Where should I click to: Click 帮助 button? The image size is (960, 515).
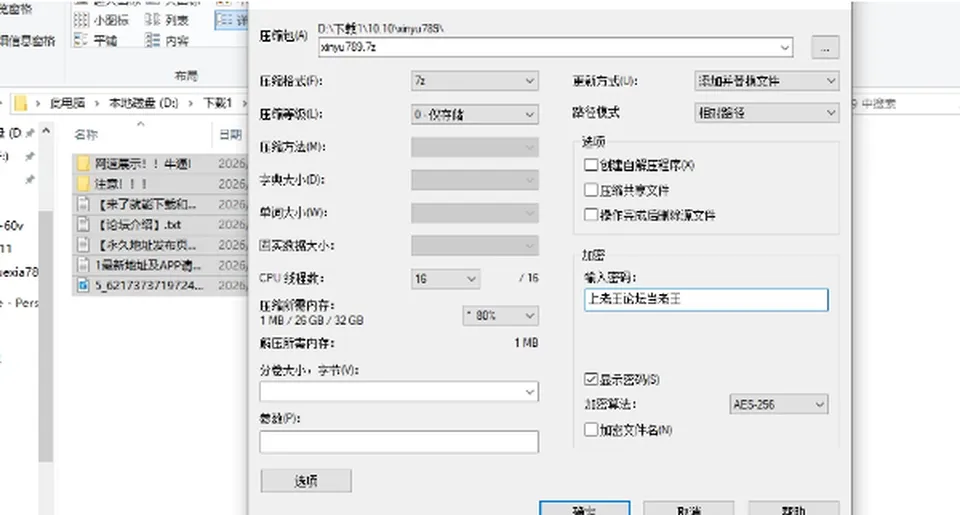(x=793, y=509)
